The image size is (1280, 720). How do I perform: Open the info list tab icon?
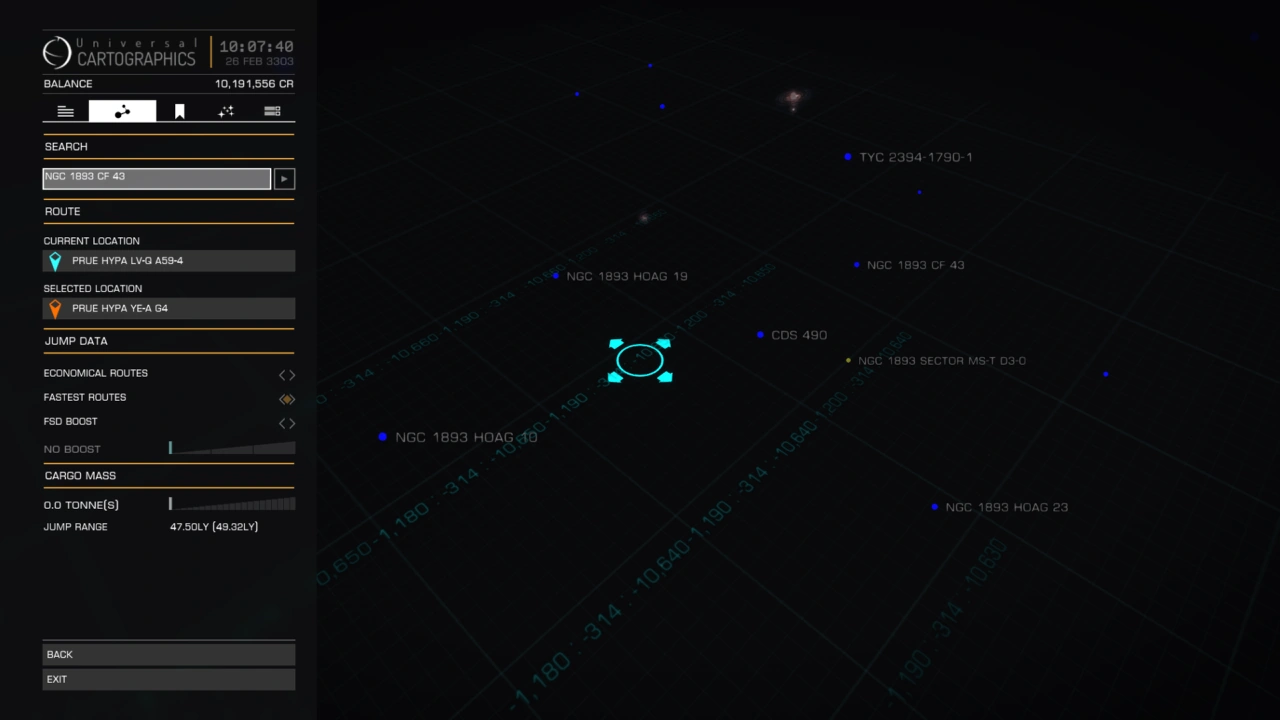66,111
